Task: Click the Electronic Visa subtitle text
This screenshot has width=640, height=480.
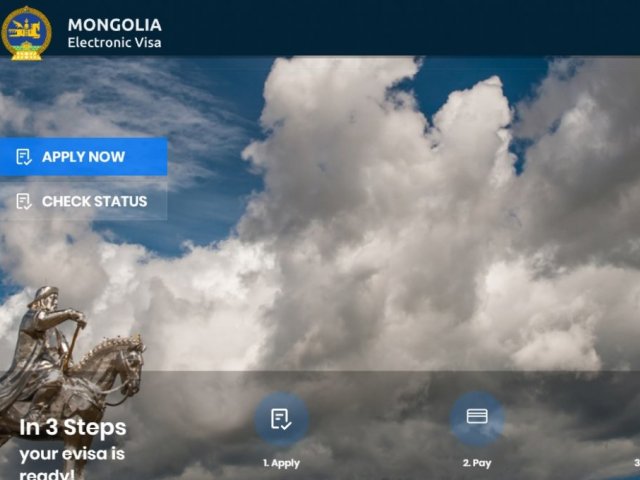Action: [x=114, y=42]
